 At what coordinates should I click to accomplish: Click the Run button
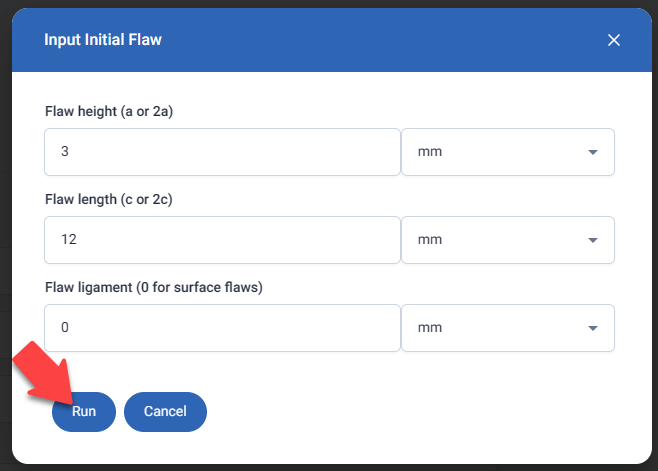84,411
